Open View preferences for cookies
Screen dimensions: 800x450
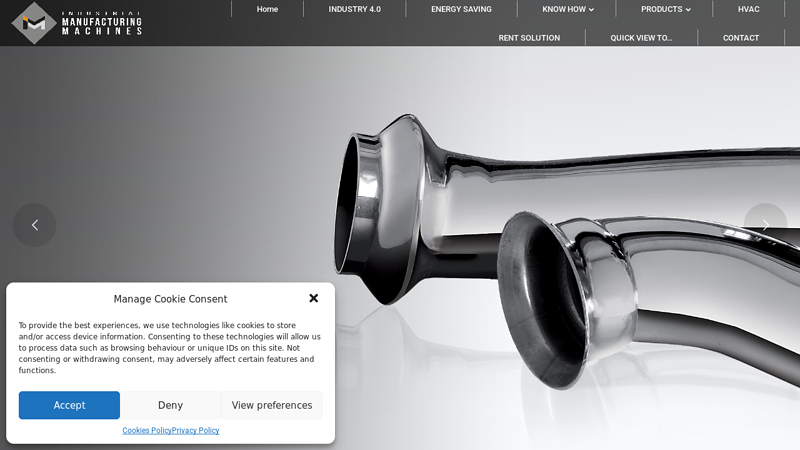[x=272, y=405]
